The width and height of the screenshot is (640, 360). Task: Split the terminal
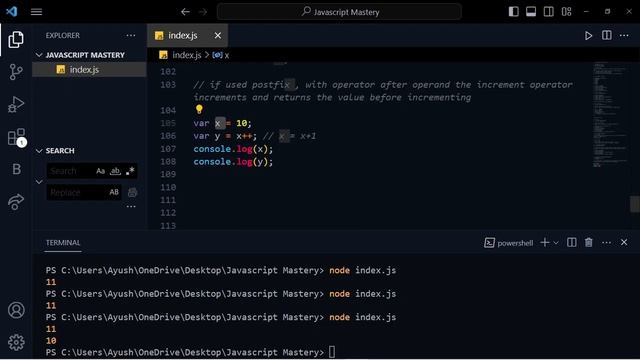pos(571,242)
